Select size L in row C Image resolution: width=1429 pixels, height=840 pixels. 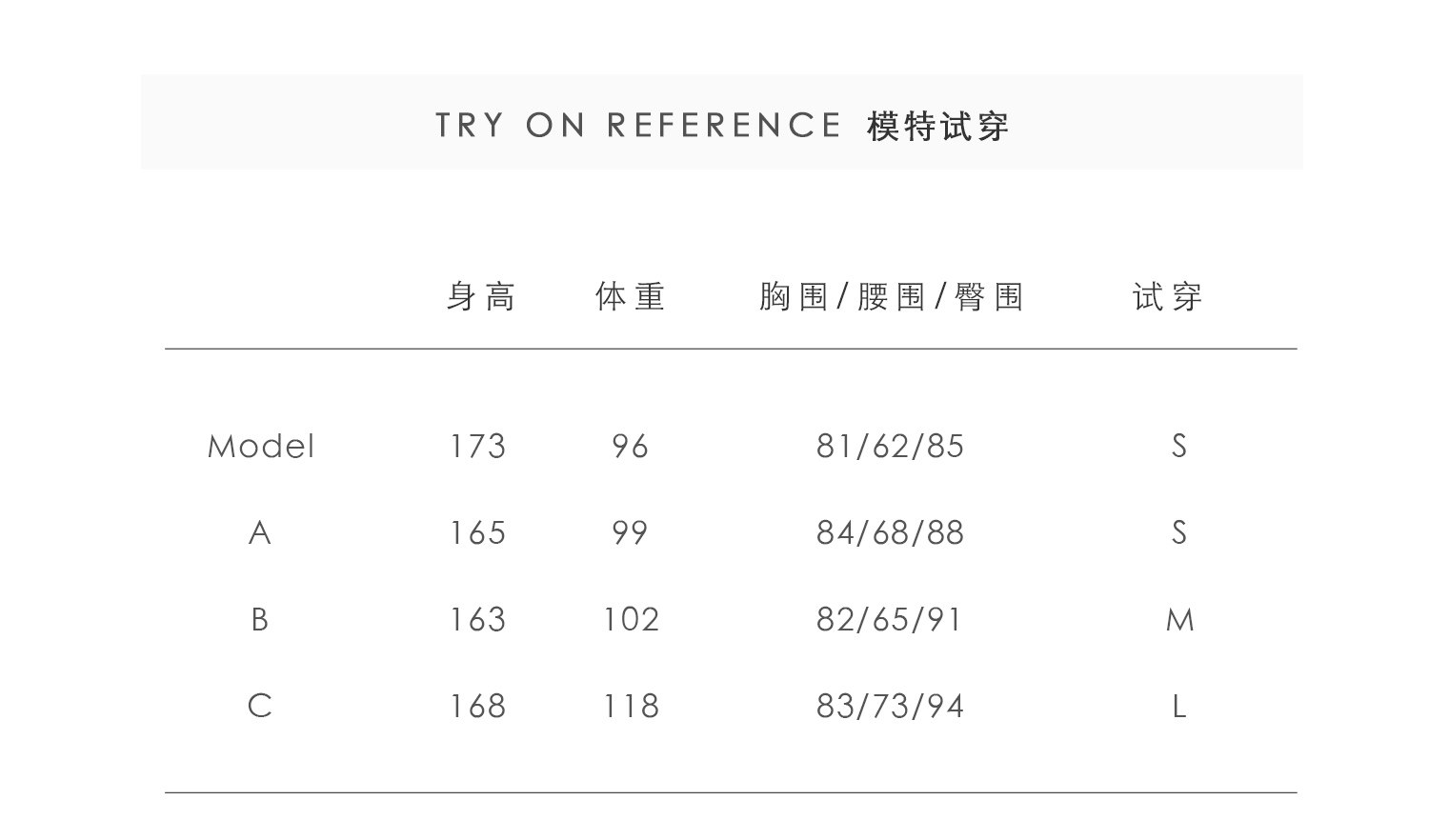click(x=1179, y=707)
